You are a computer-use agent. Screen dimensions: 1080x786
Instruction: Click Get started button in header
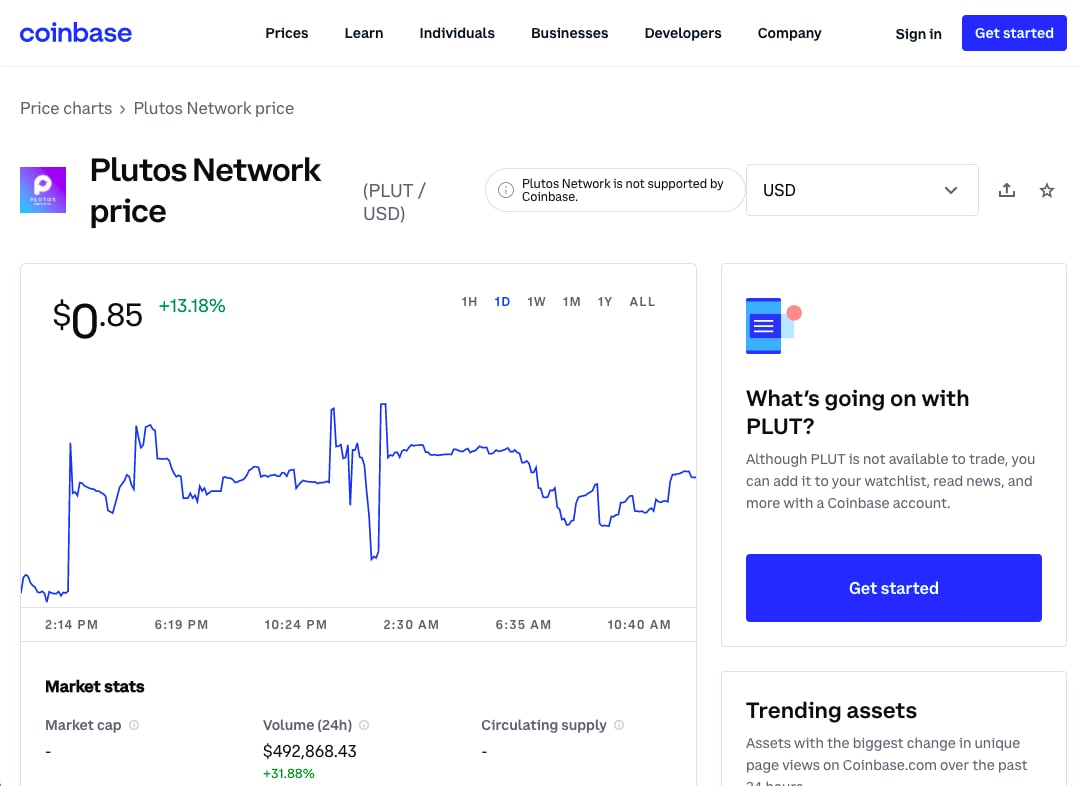pos(1014,33)
